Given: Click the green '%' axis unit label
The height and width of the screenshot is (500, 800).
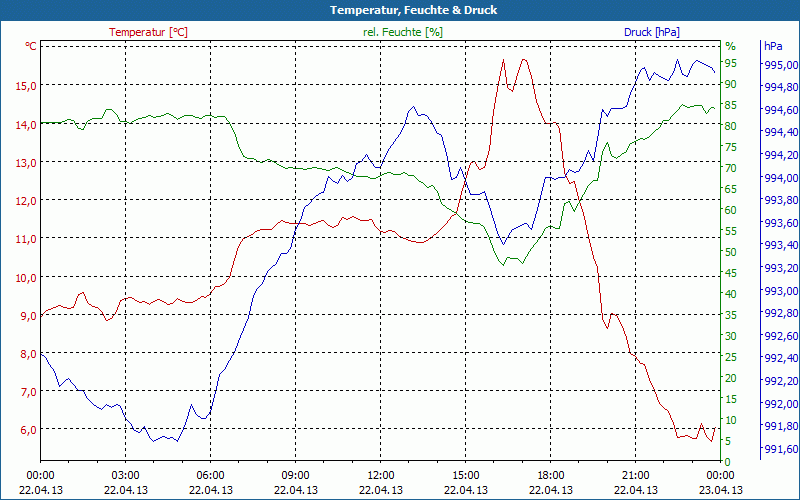Looking at the screenshot, I should (x=731, y=46).
